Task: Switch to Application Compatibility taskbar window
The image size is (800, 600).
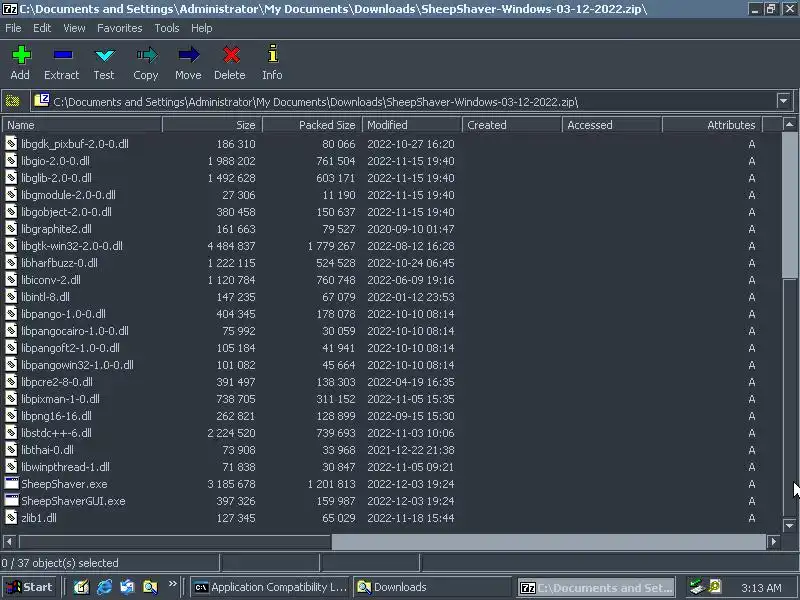Action: tap(271, 587)
